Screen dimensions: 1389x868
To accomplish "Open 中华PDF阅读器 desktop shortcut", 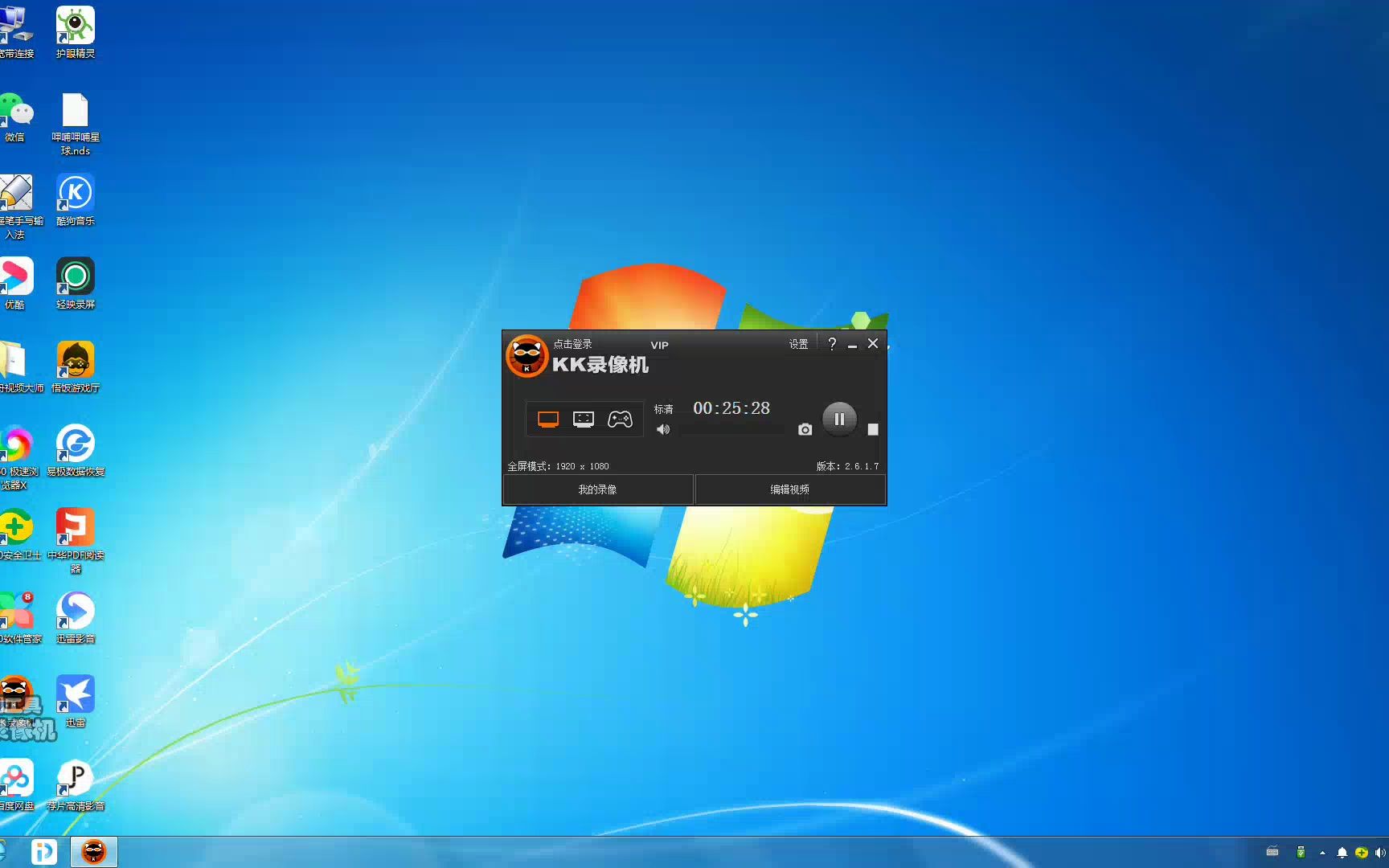I will click(x=76, y=540).
